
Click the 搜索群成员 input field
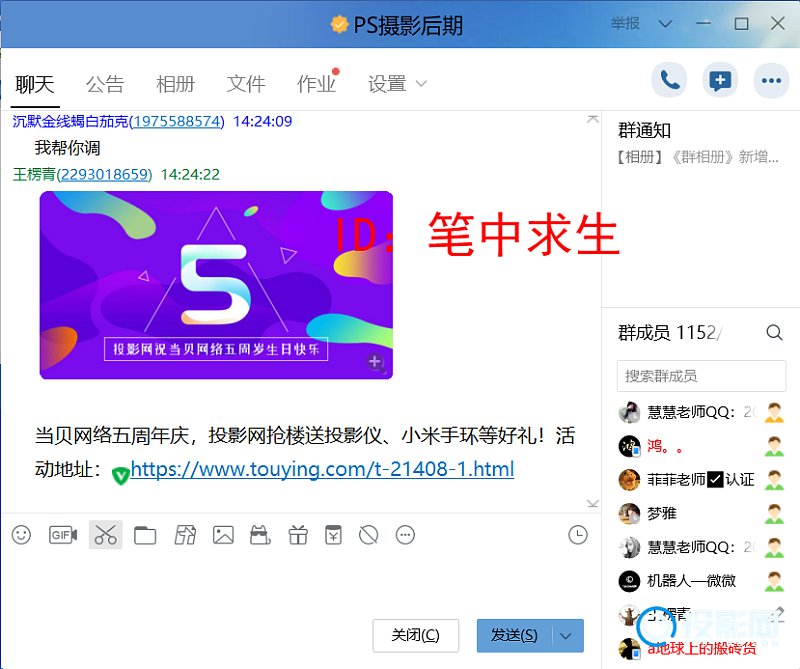(700, 376)
